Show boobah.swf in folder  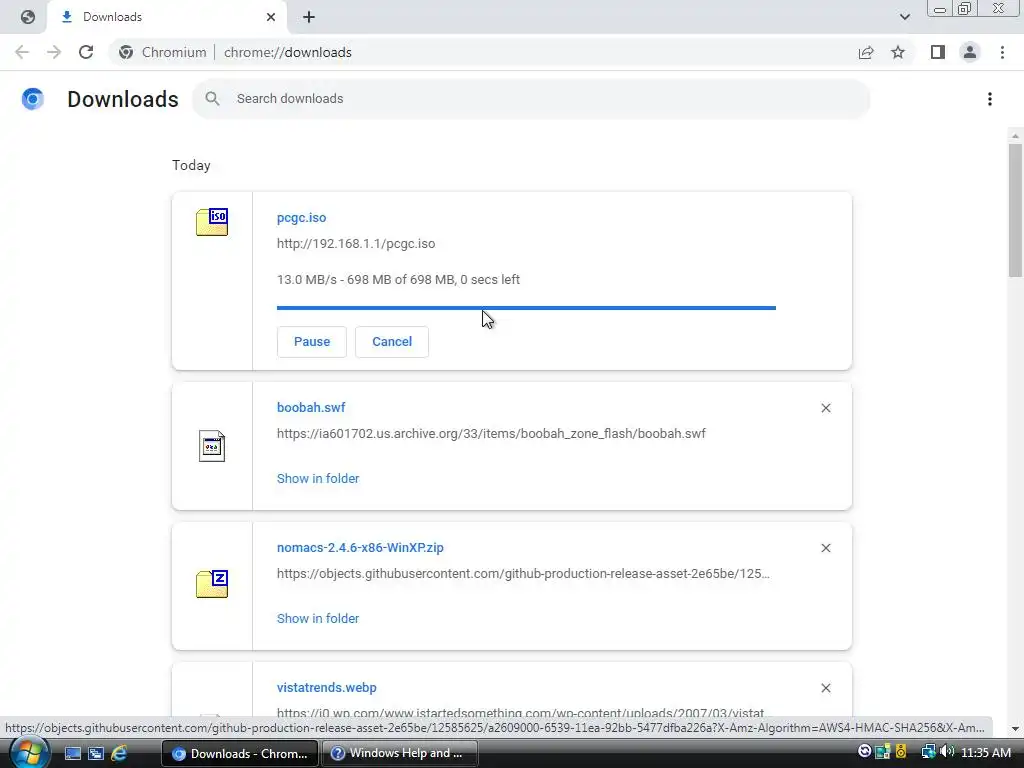pyautogui.click(x=318, y=479)
